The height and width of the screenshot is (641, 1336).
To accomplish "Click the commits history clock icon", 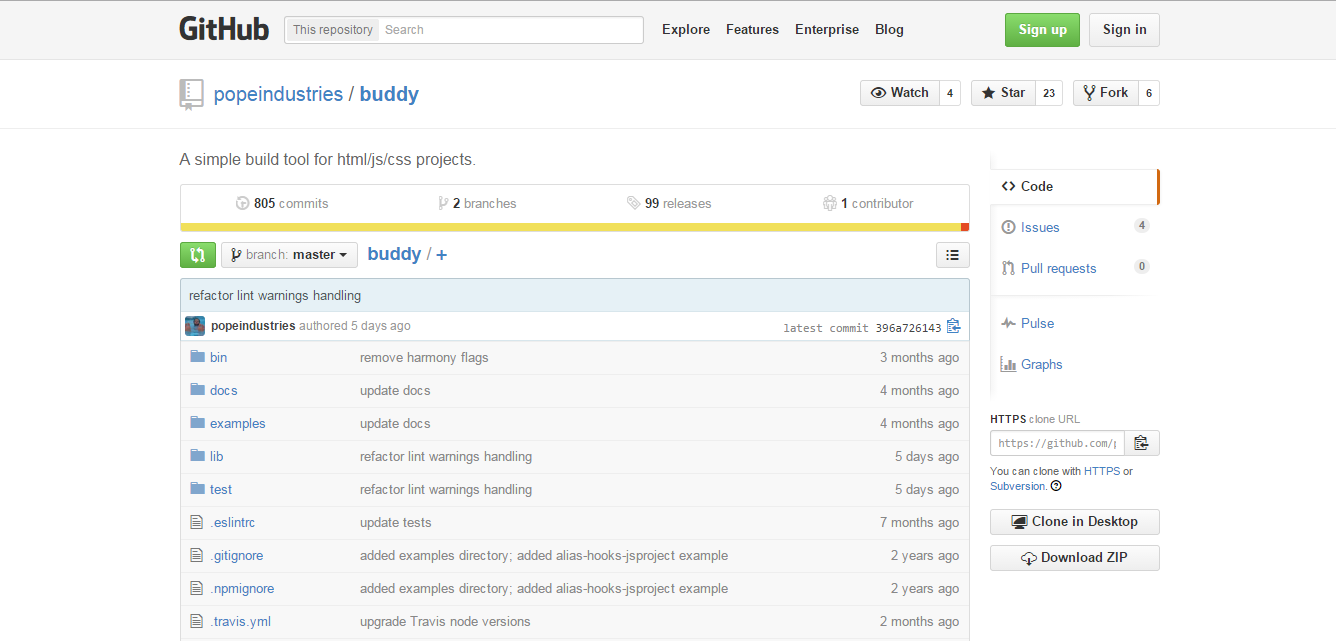I will (242, 203).
